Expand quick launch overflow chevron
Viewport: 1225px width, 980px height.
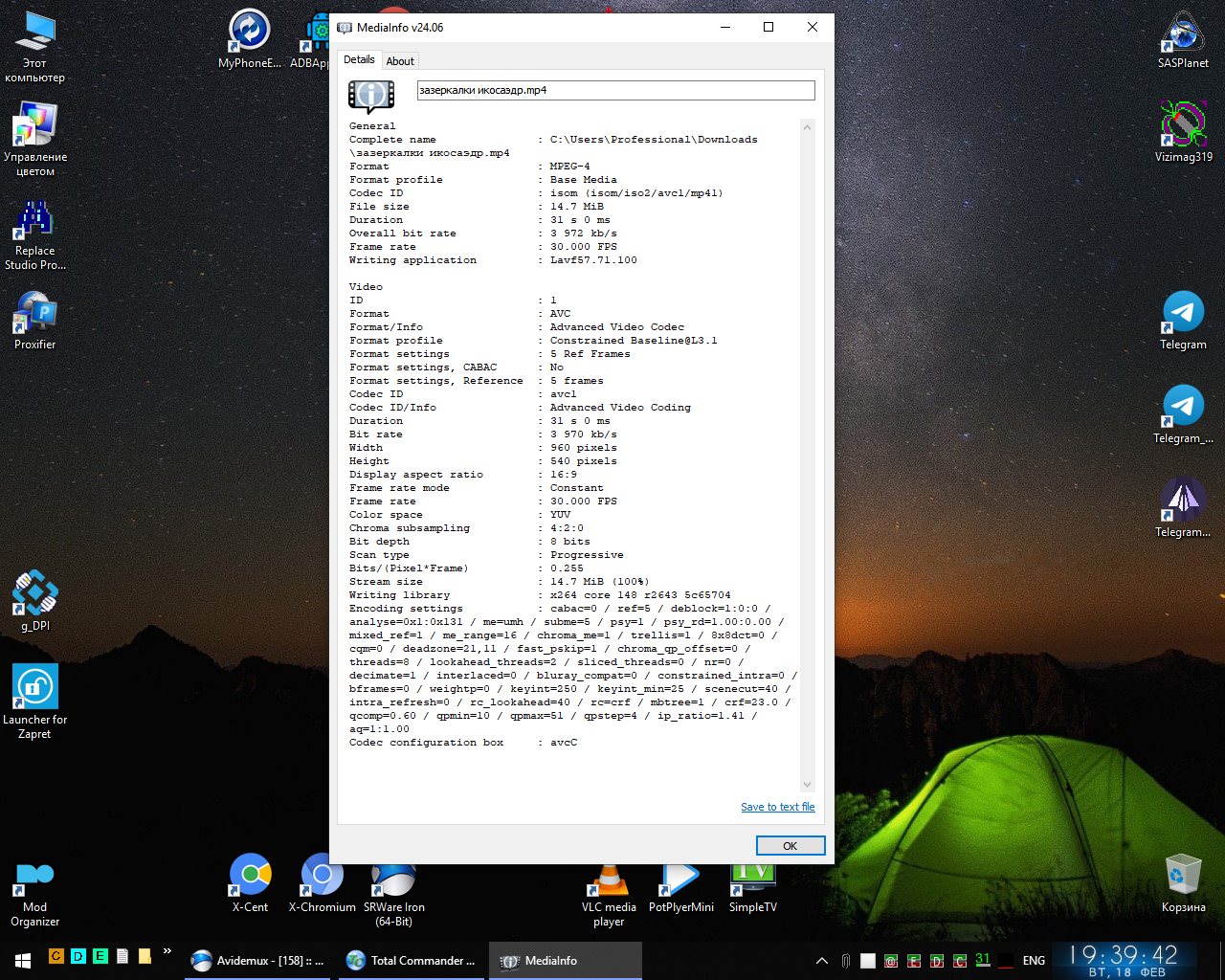pos(167,951)
